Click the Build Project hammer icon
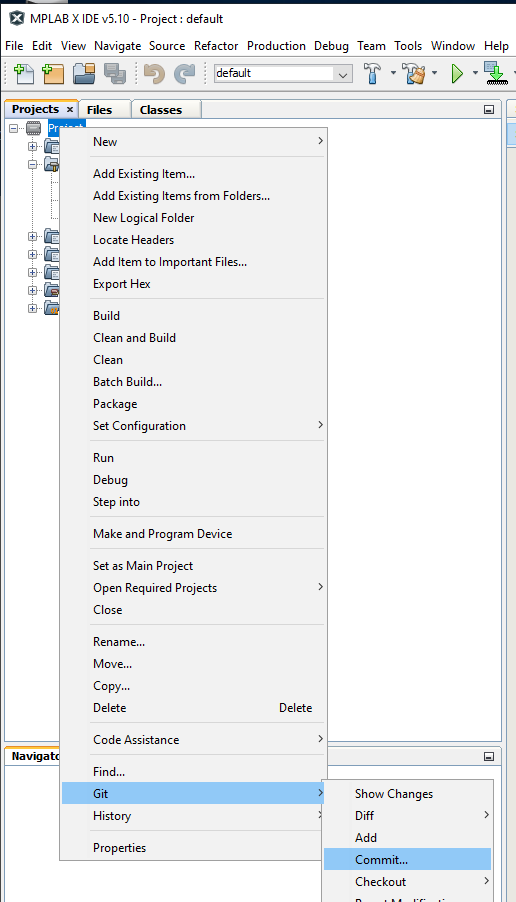This screenshot has height=902, width=516. tap(373, 74)
